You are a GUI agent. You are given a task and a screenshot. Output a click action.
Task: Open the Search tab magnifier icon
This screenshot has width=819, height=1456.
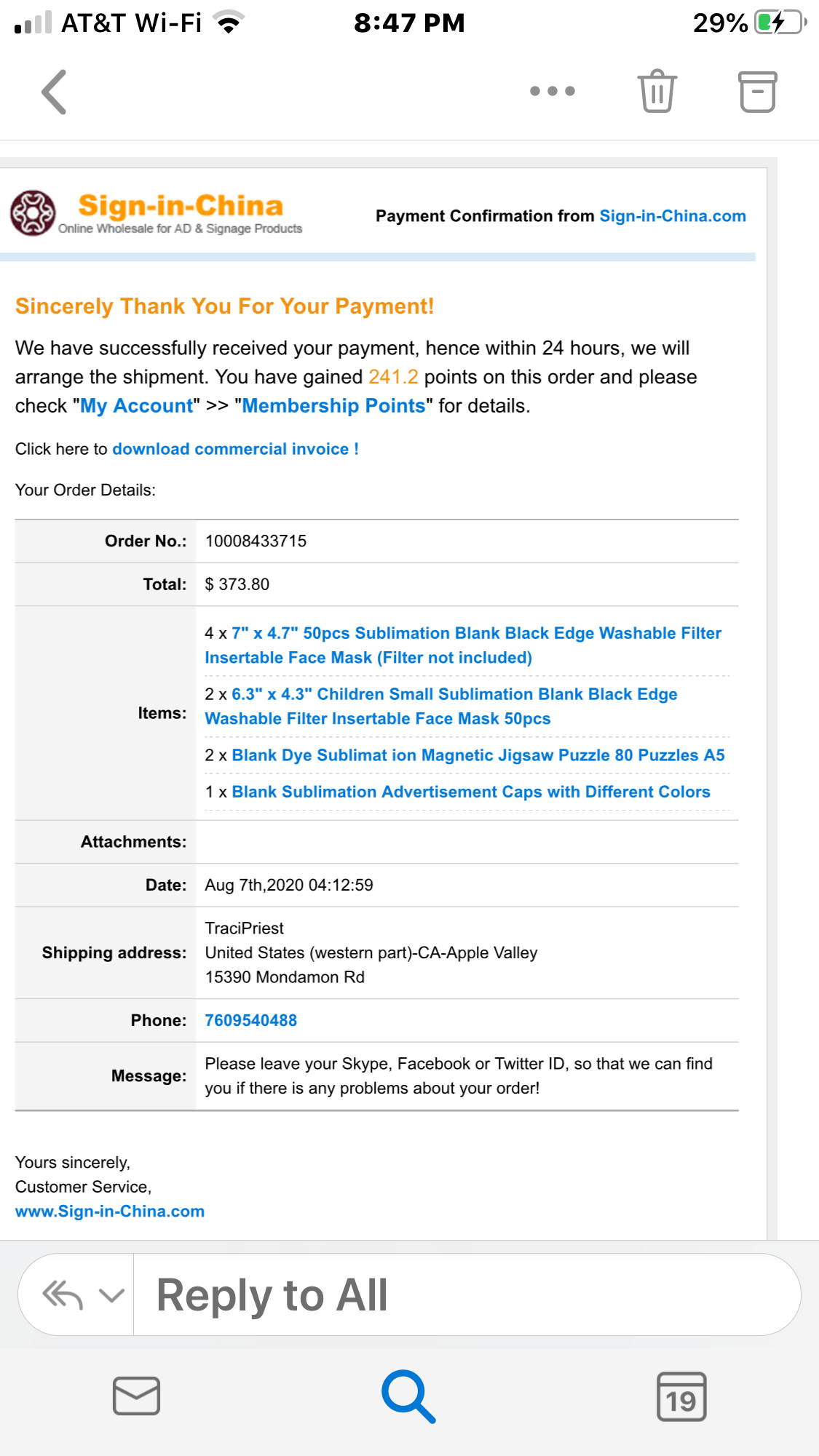(x=408, y=1396)
